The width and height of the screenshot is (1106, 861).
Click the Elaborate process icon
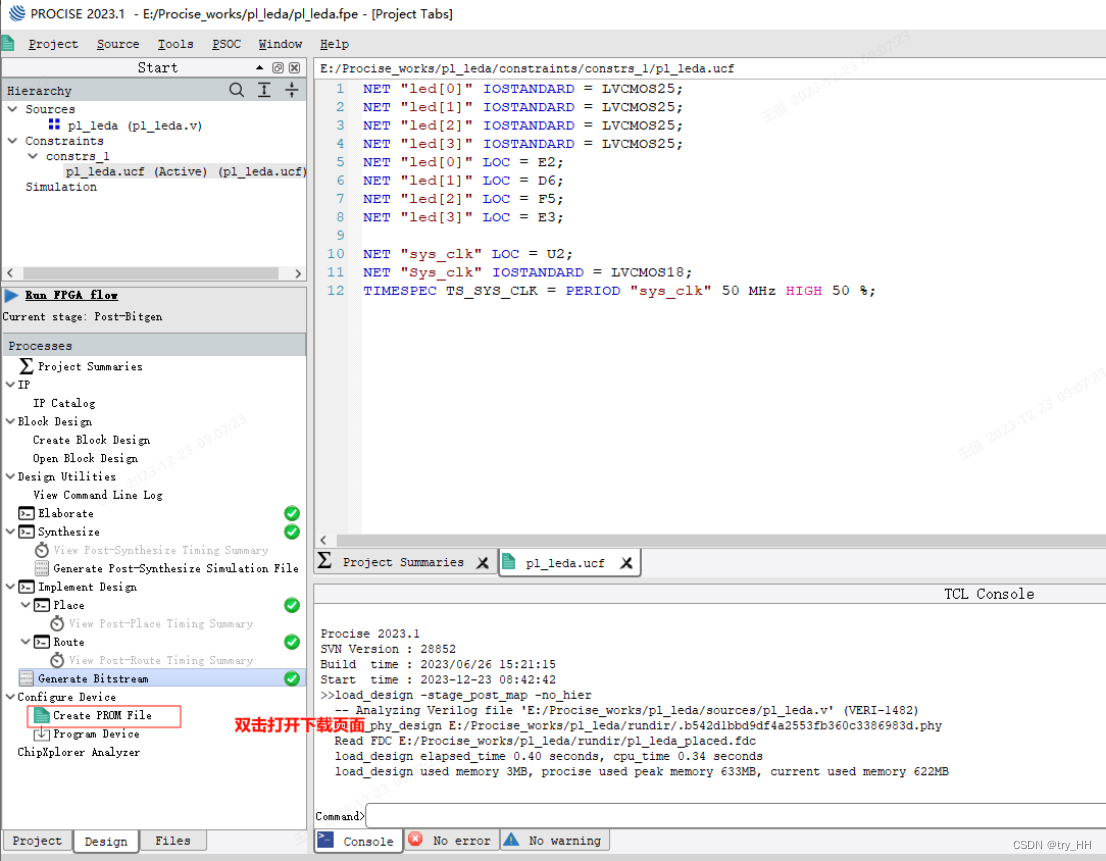click(26, 513)
